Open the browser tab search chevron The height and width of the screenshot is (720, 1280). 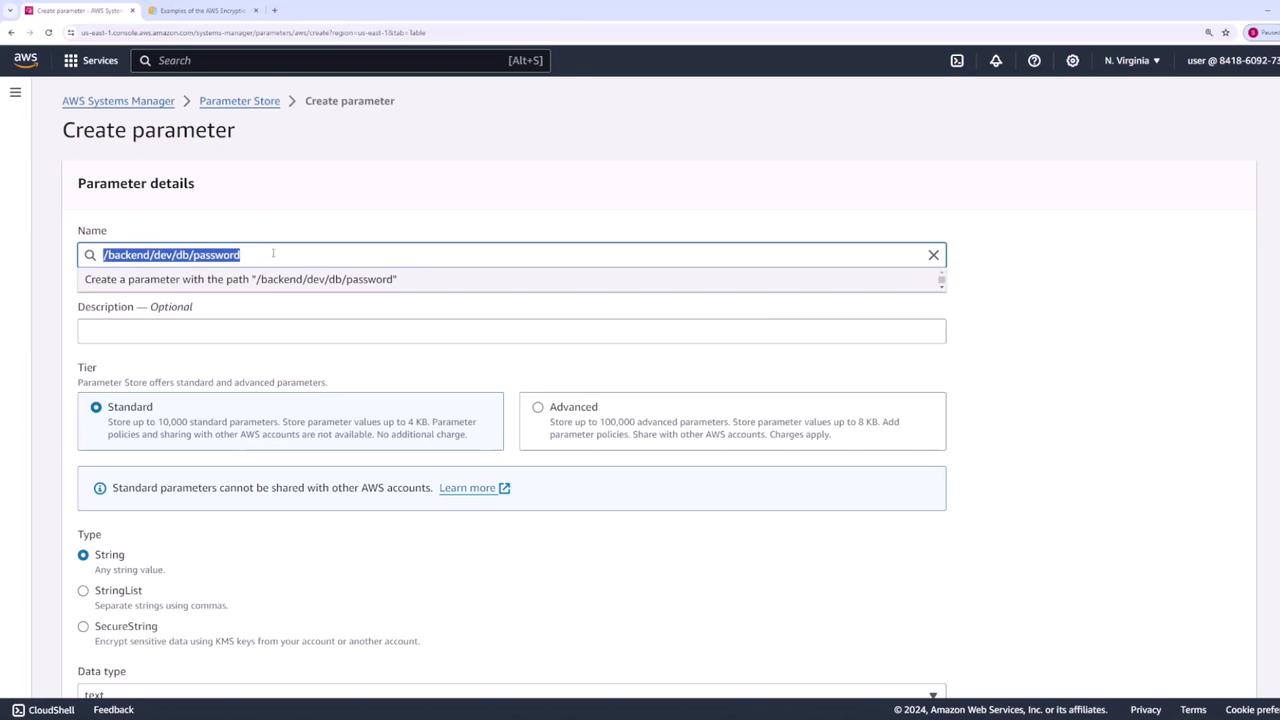pos(9,10)
